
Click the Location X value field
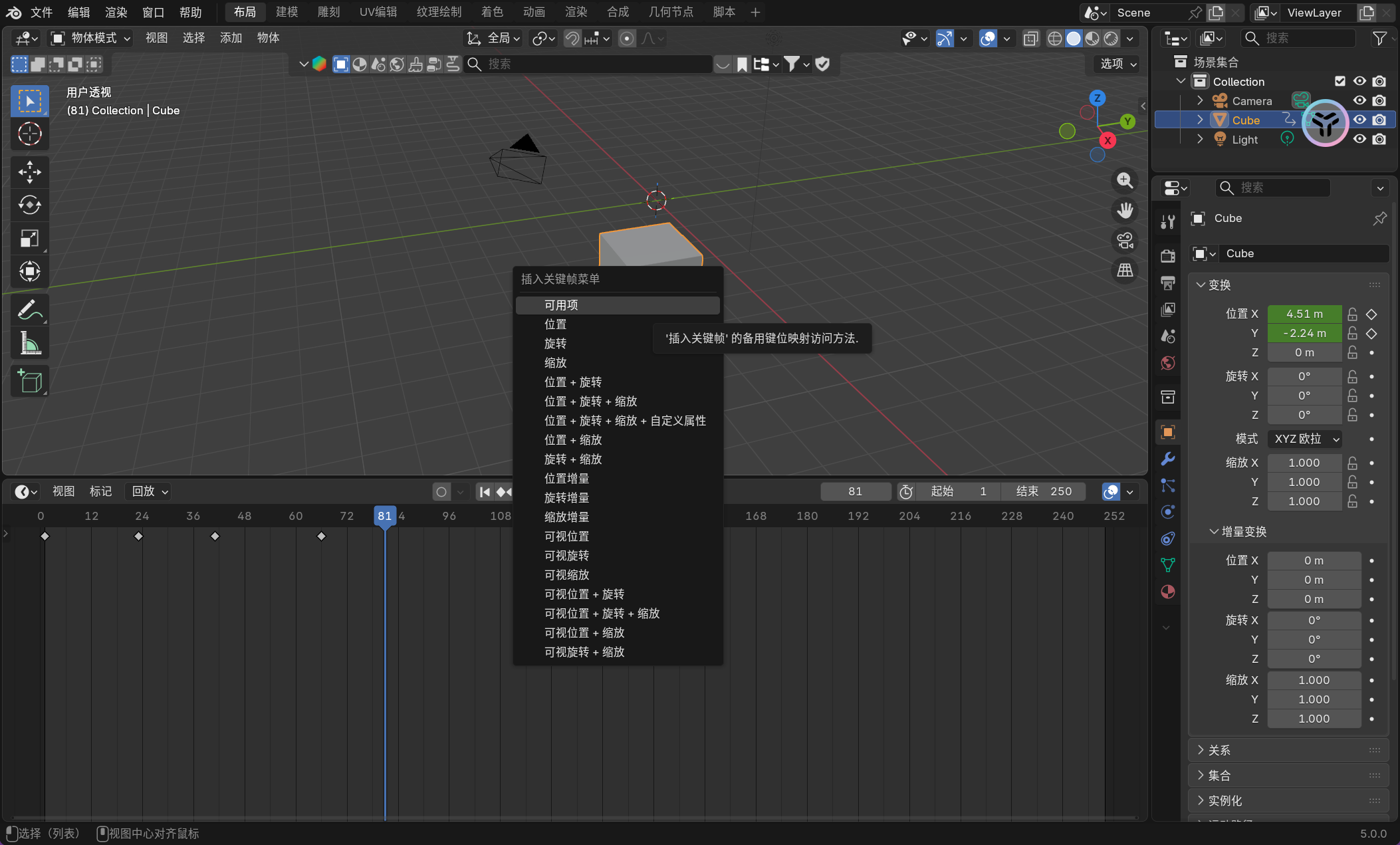point(1304,314)
